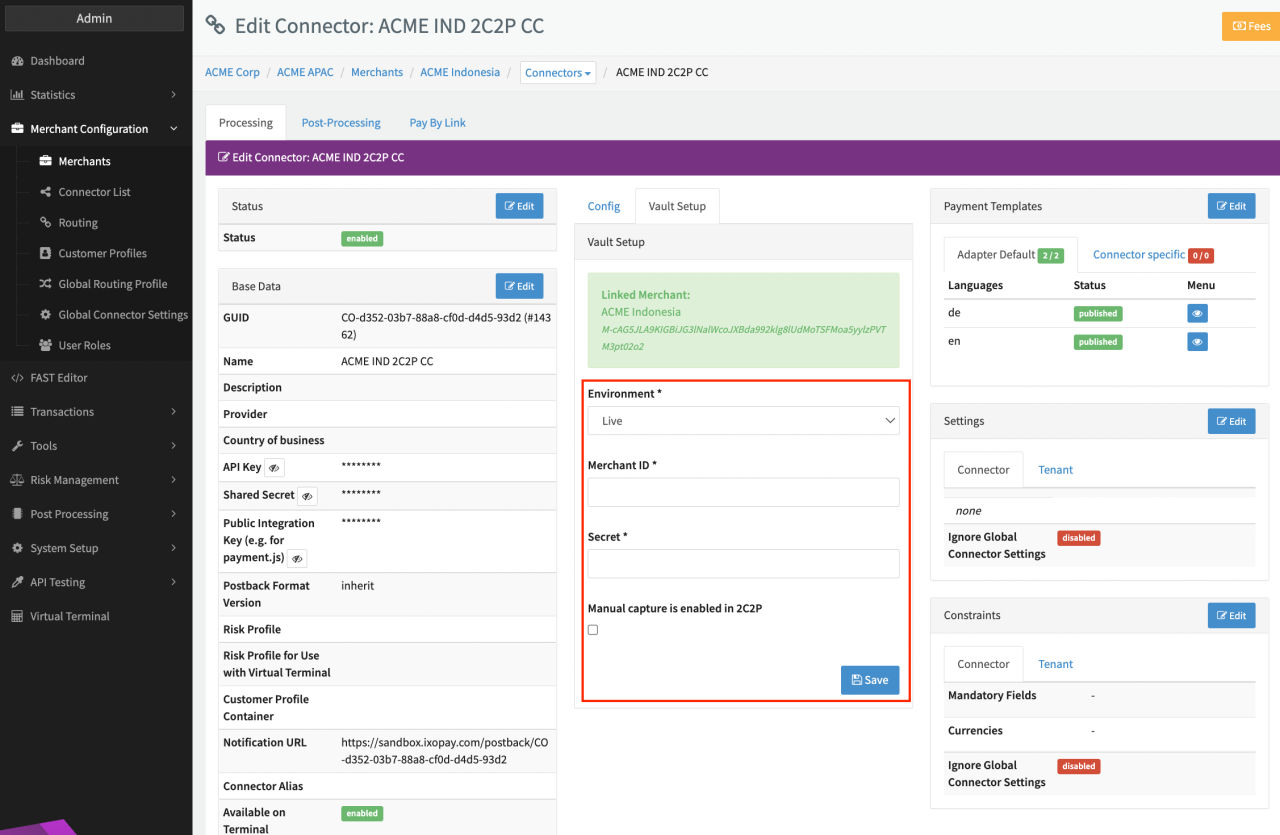Image resolution: width=1280 pixels, height=835 pixels.
Task: Open the Connectors breadcrumb dropdown
Action: (x=558, y=73)
